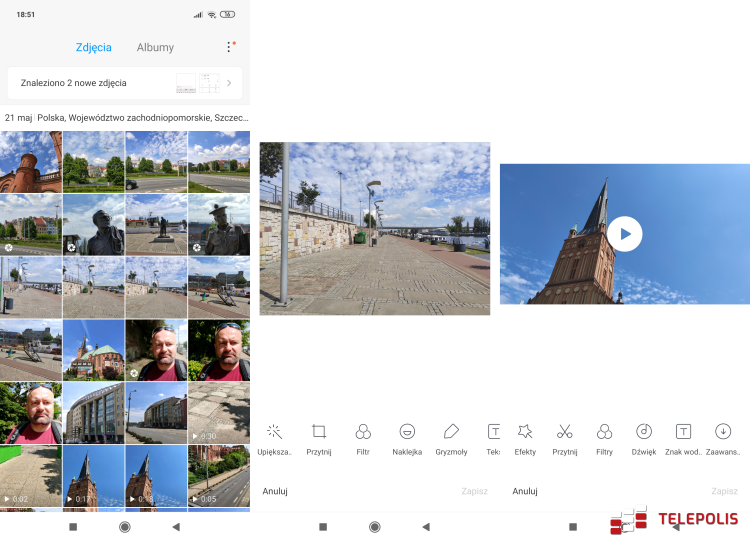Select the Gryzmoły doodle tool
This screenshot has width=750, height=542.
pyautogui.click(x=451, y=437)
